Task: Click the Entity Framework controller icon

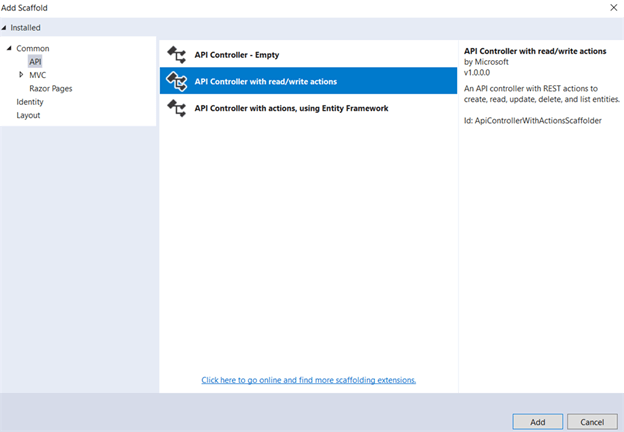Action: pos(177,108)
